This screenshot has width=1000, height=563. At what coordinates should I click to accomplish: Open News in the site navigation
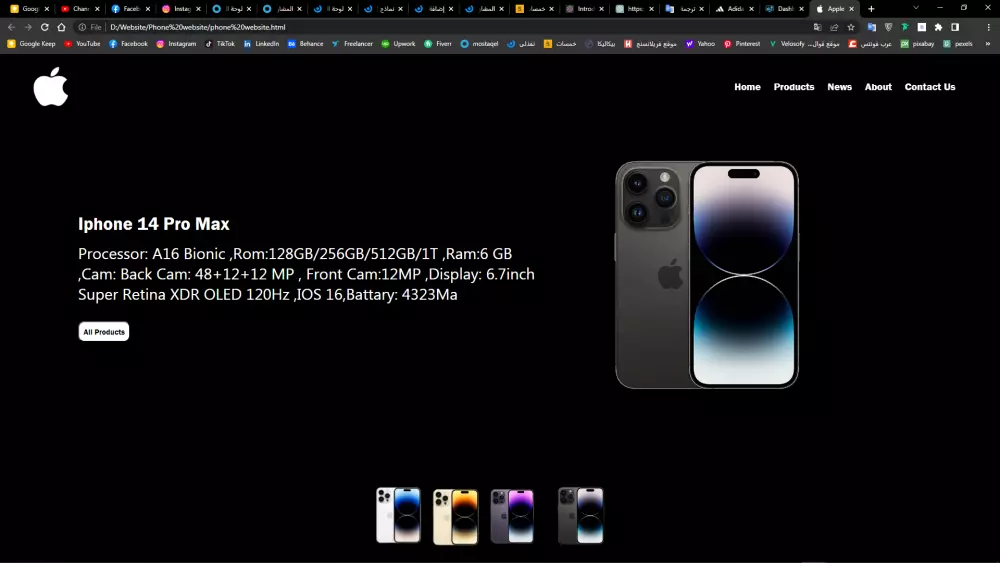[839, 87]
